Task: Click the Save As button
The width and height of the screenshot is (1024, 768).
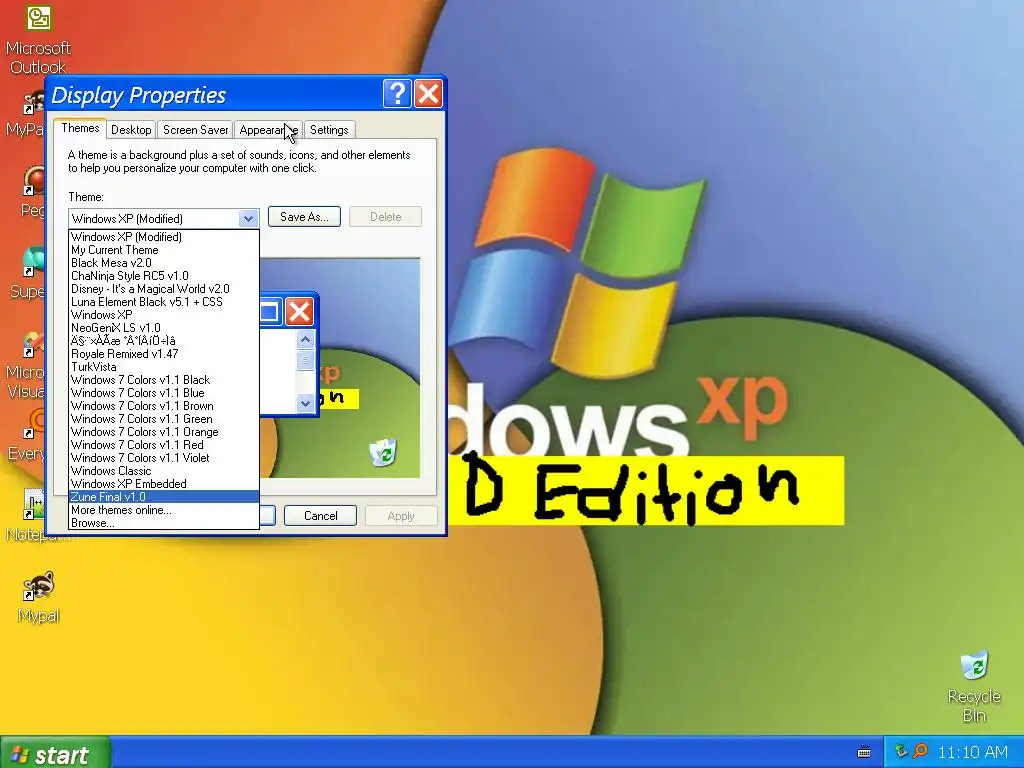Action: point(304,217)
